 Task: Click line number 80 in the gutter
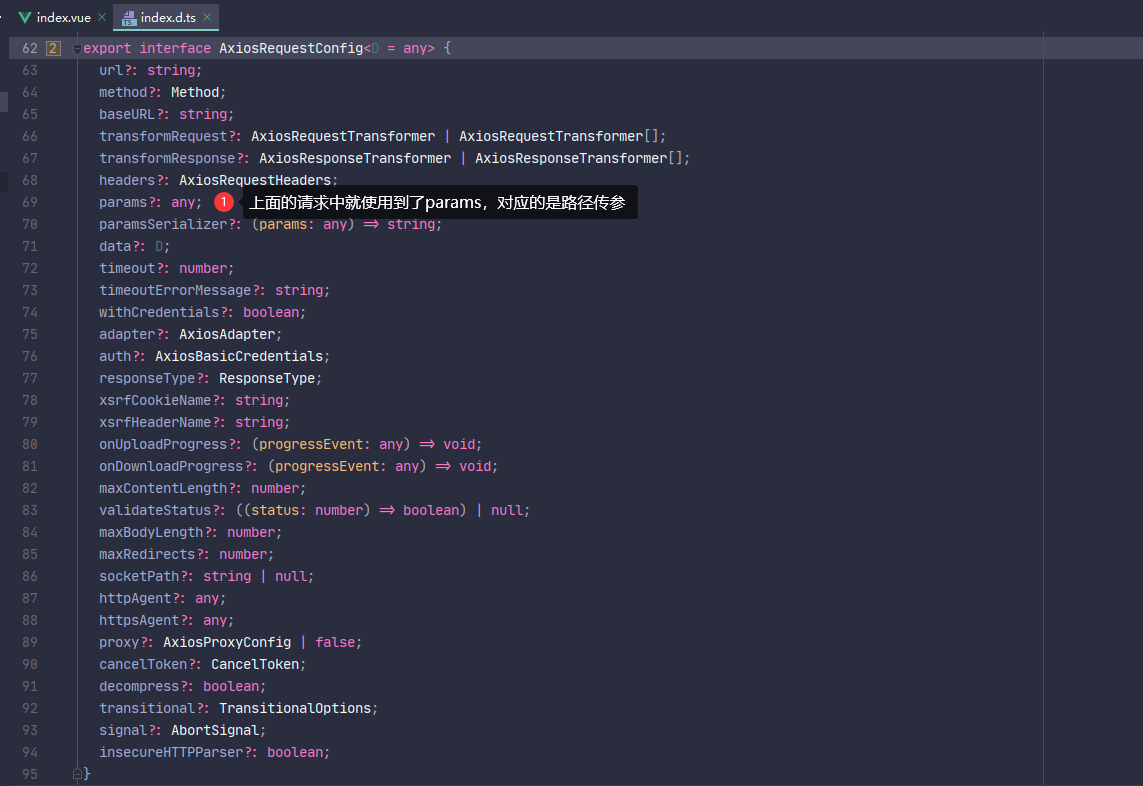point(30,444)
